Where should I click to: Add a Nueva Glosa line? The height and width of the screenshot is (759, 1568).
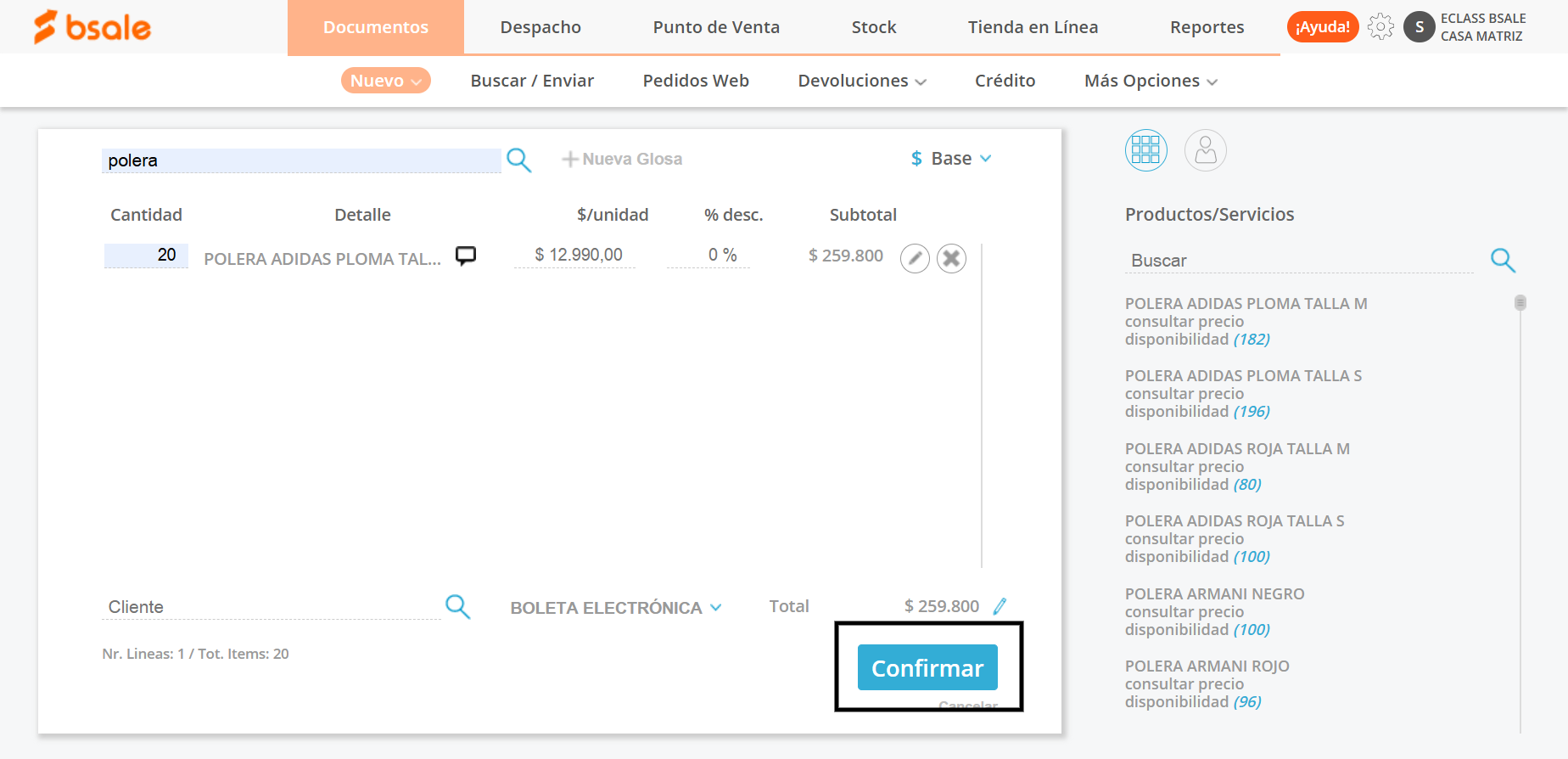click(622, 159)
